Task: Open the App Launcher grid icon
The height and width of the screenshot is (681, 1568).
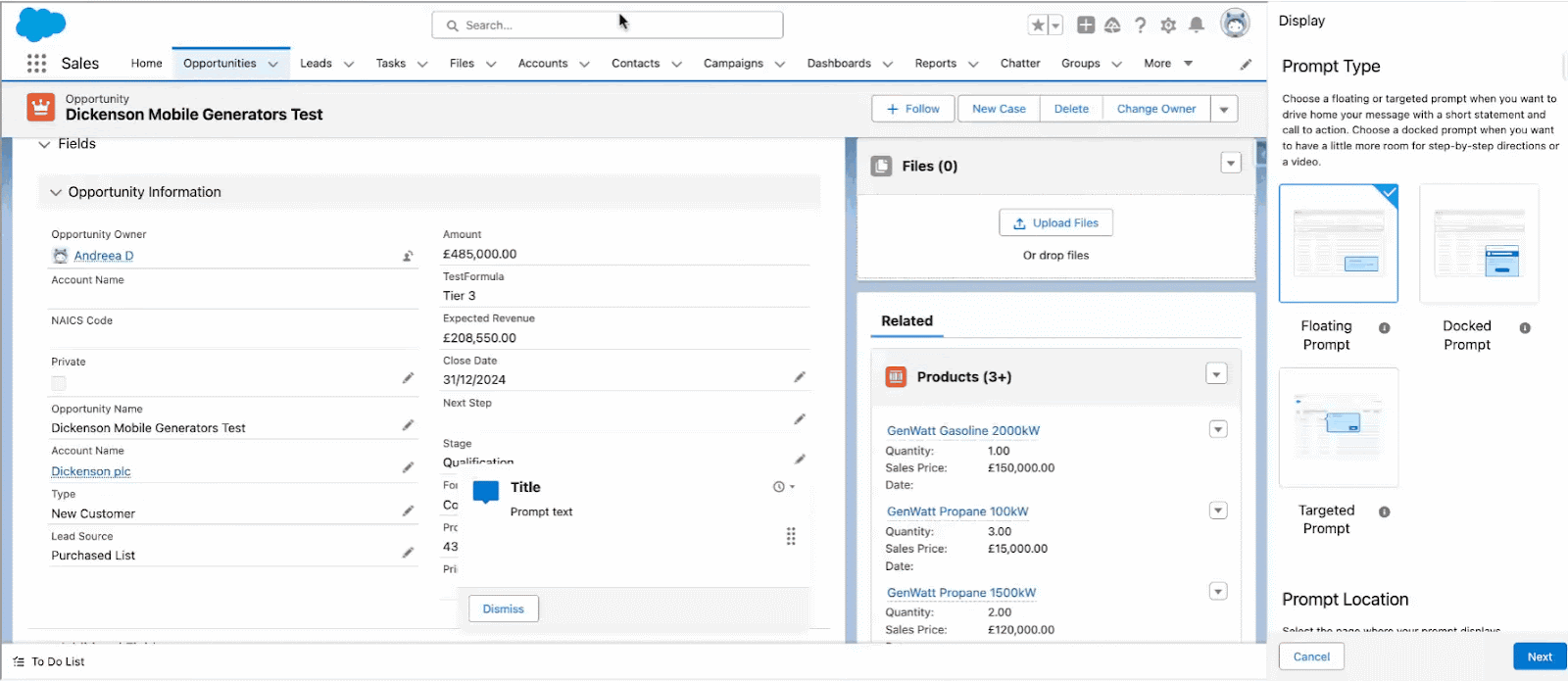Action: tap(36, 64)
